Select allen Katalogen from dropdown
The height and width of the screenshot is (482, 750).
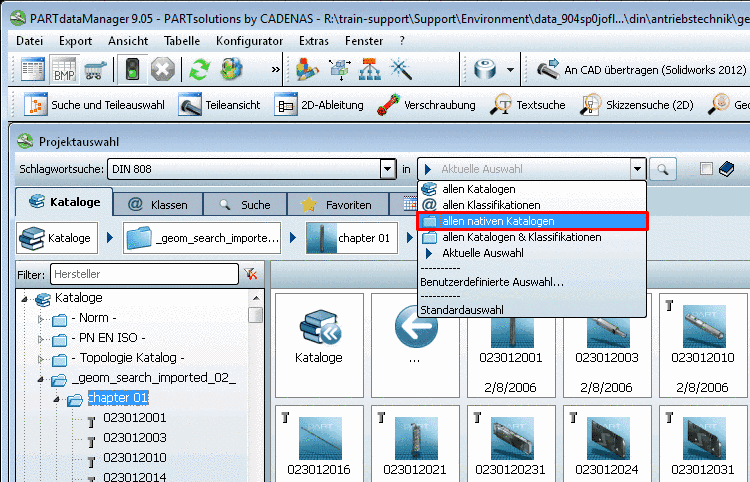532,189
